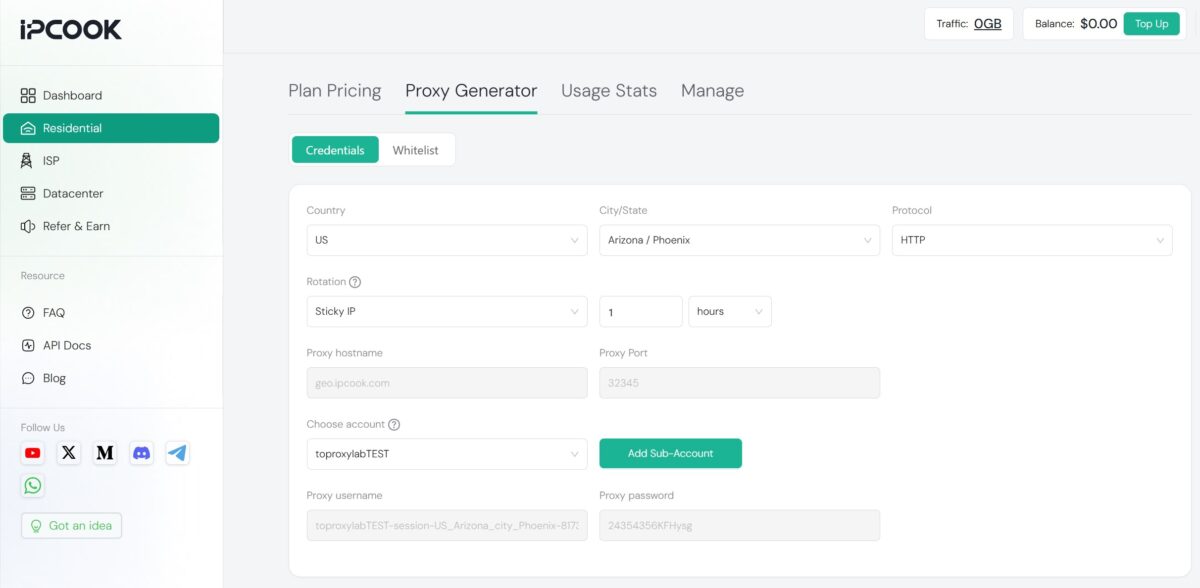Open the City/State dropdown Arizona / Phoenix
This screenshot has width=1200, height=588.
pyautogui.click(x=740, y=240)
